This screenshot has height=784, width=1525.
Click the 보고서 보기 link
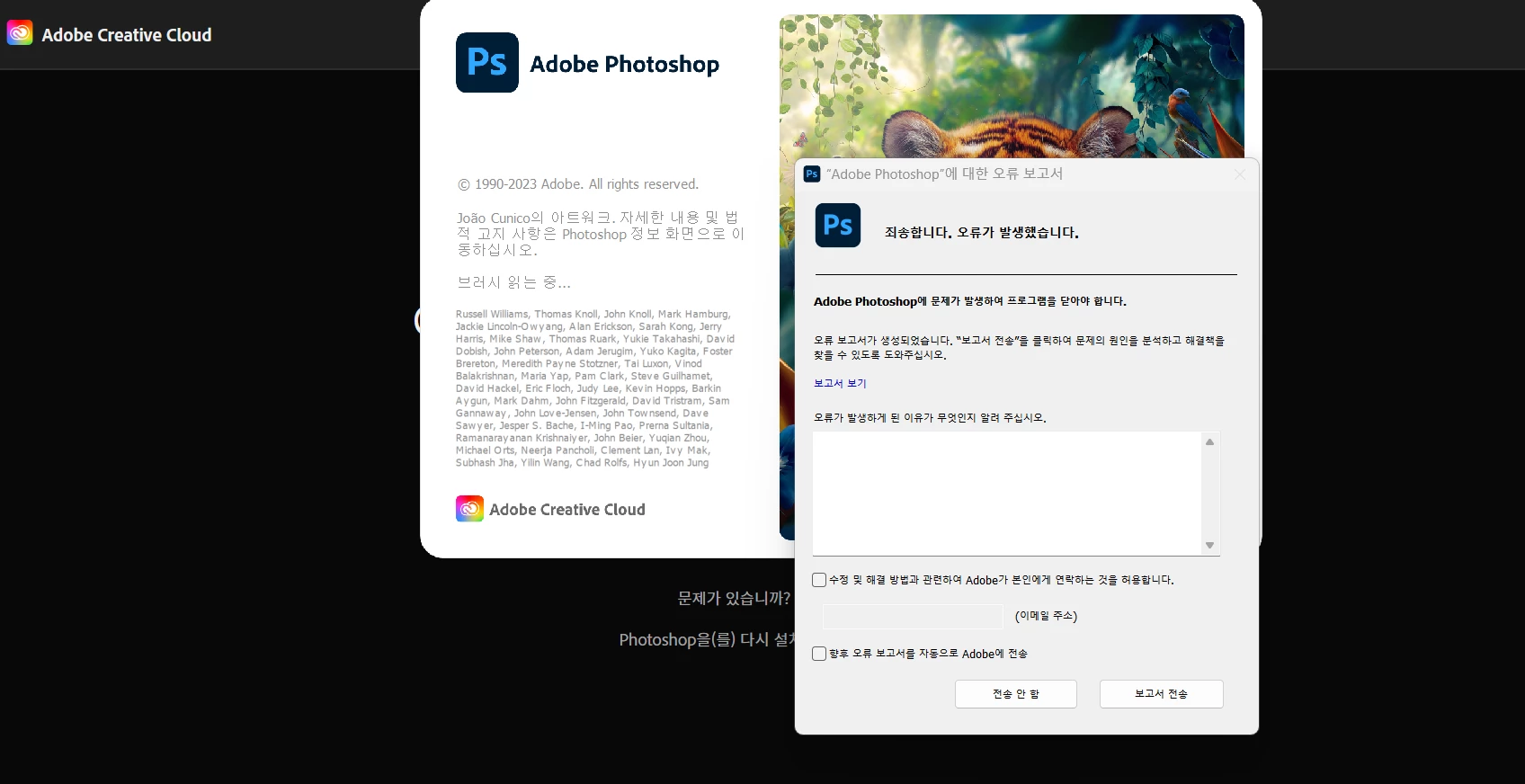pos(840,383)
